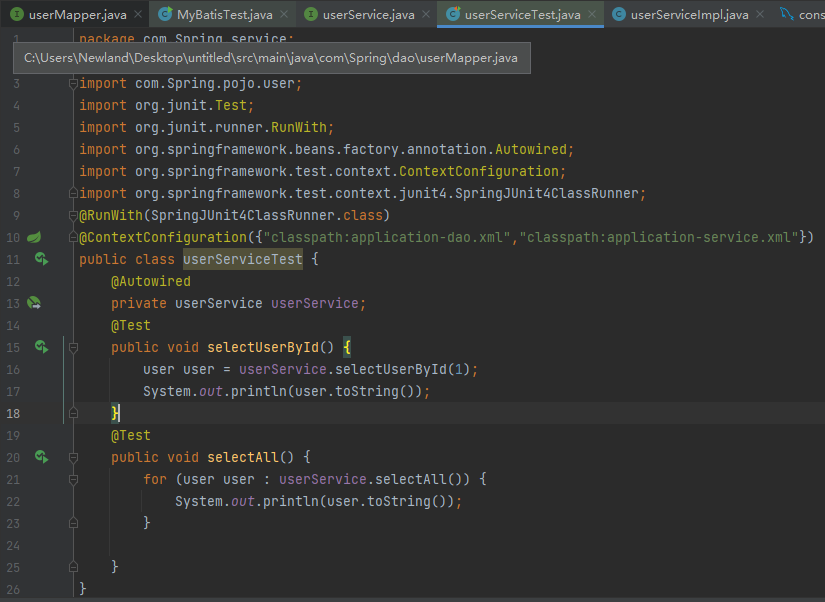Click the interface icon on userMapper.java tab
This screenshot has width=825, height=602.
pos(17,14)
